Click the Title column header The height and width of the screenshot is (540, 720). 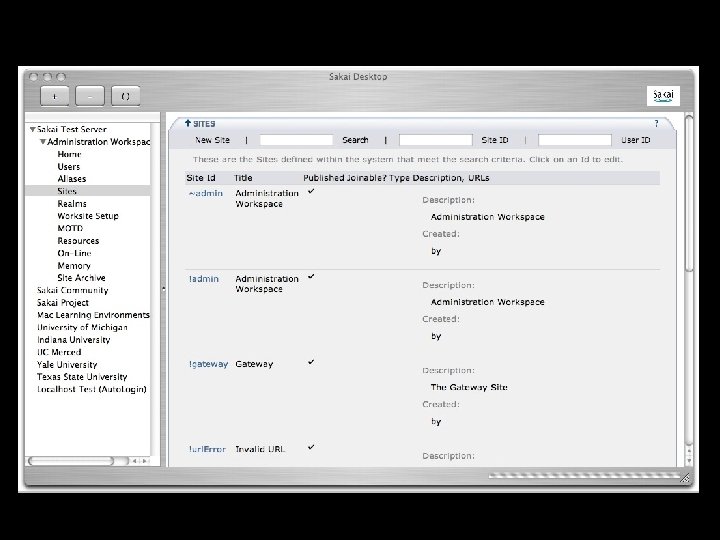(243, 178)
